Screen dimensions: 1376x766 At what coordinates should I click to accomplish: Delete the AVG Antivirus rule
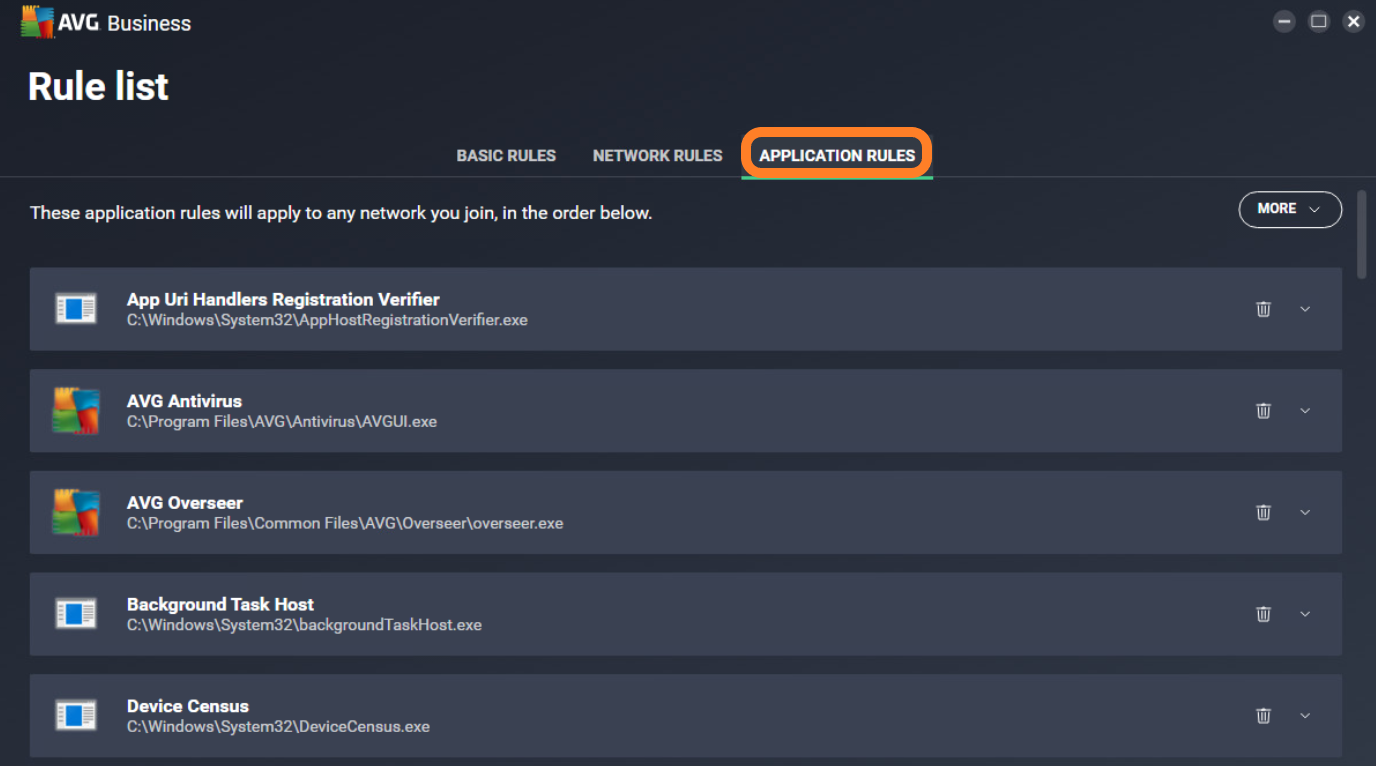[x=1263, y=411]
